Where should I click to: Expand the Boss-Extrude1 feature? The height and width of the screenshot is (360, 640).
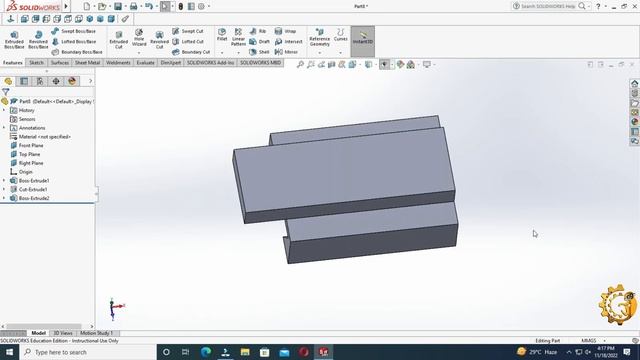point(4,180)
